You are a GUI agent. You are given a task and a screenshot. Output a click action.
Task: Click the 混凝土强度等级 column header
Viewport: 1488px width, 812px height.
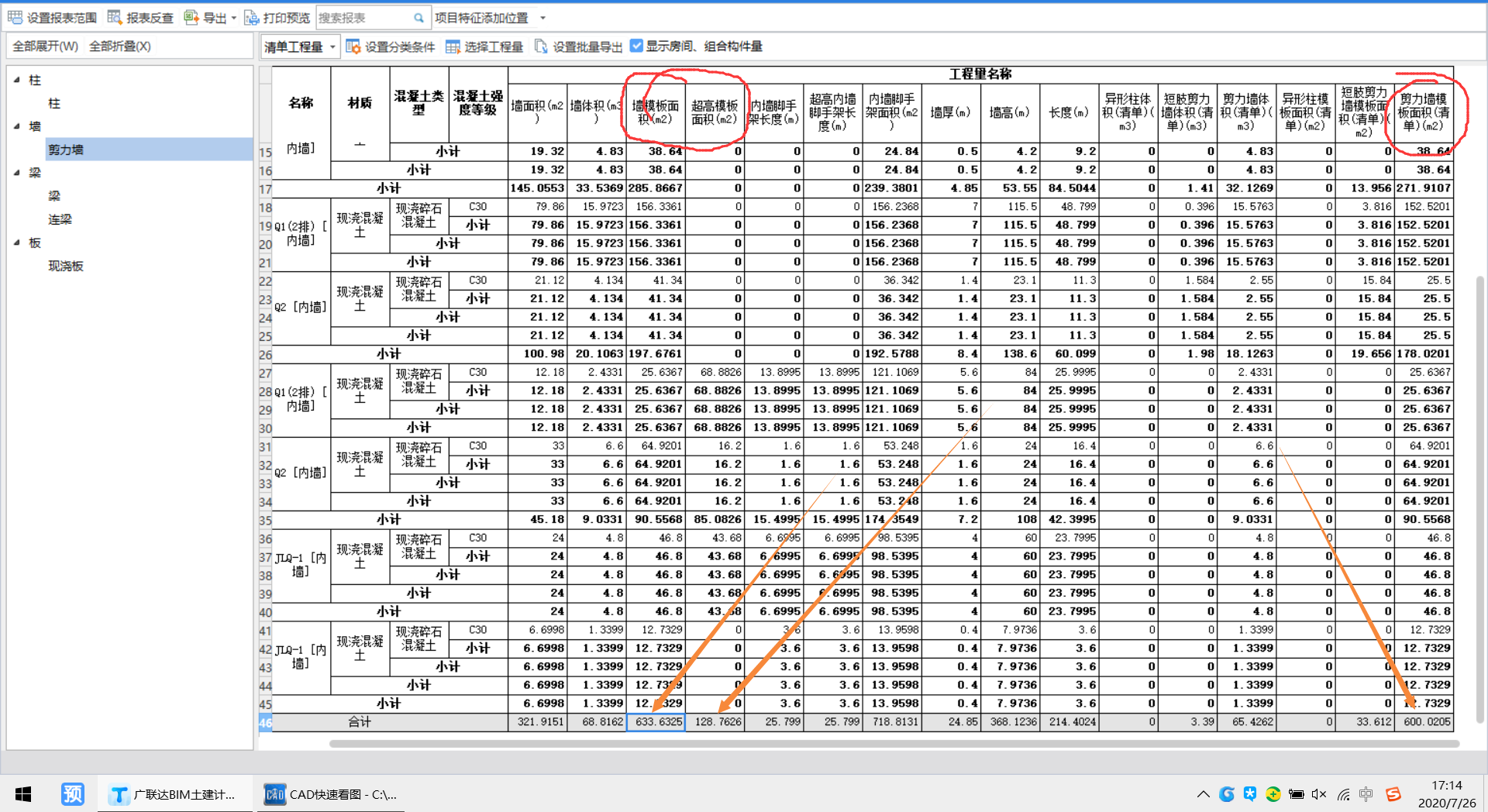pos(478,103)
